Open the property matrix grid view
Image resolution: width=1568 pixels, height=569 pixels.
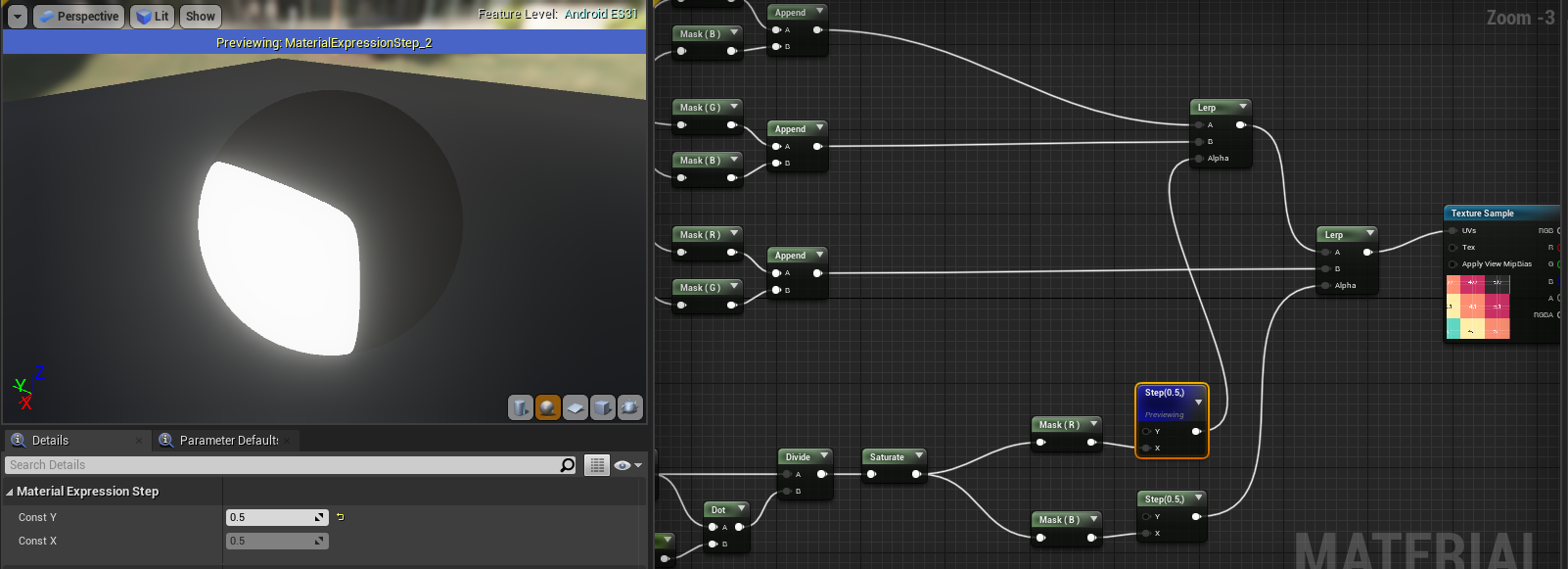(x=597, y=465)
